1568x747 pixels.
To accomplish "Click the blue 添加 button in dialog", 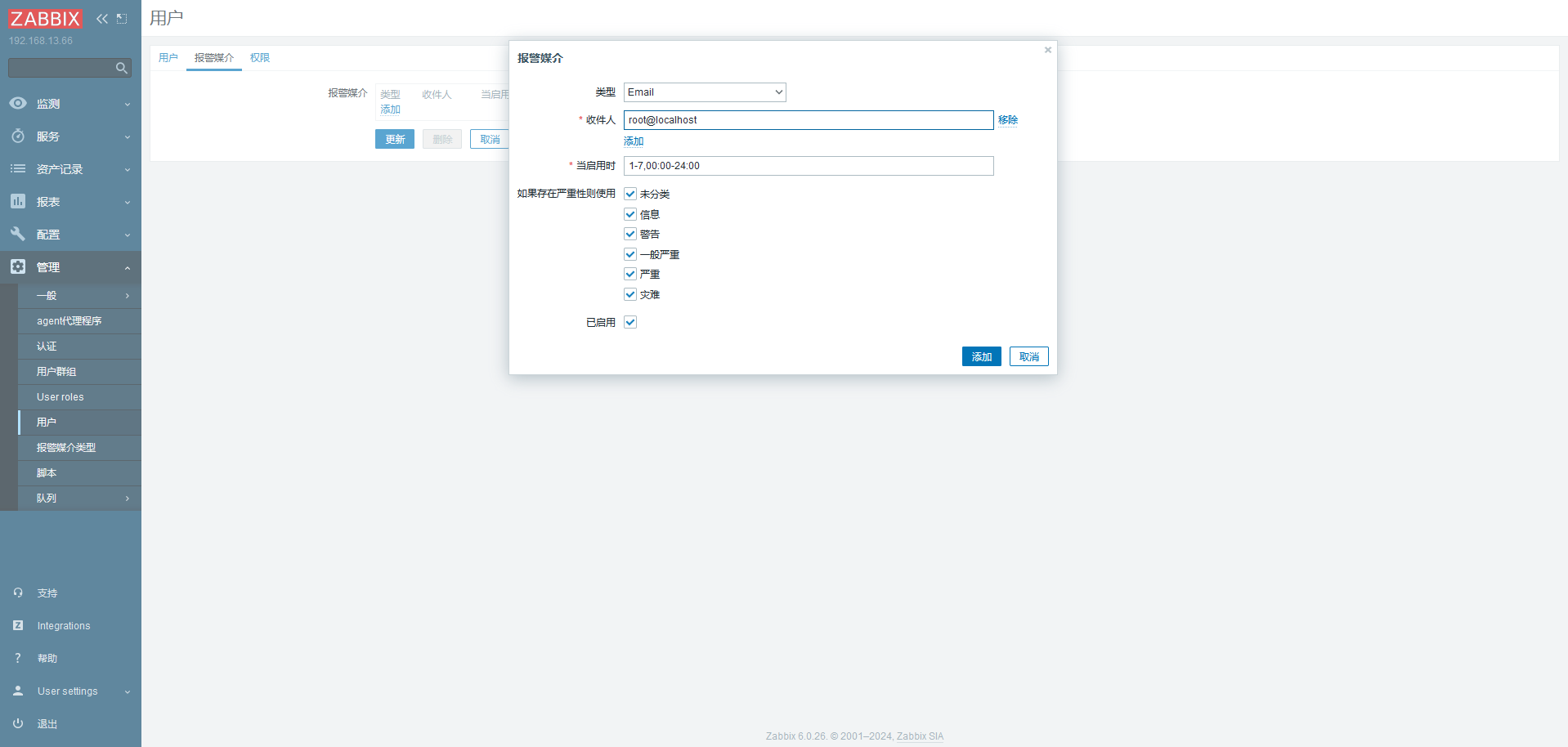I will tap(981, 357).
